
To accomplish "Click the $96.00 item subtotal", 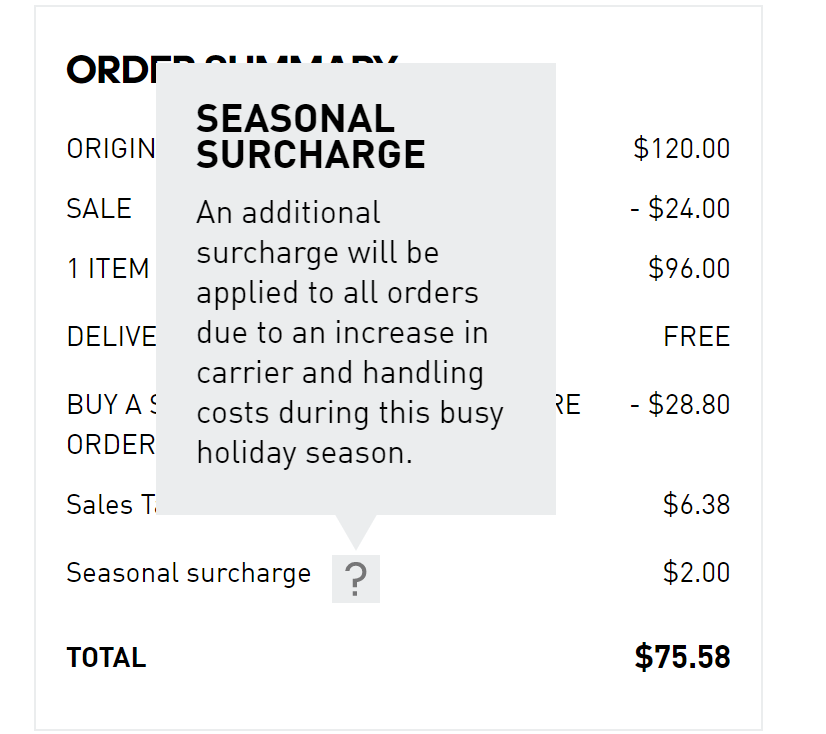I will point(689,268).
